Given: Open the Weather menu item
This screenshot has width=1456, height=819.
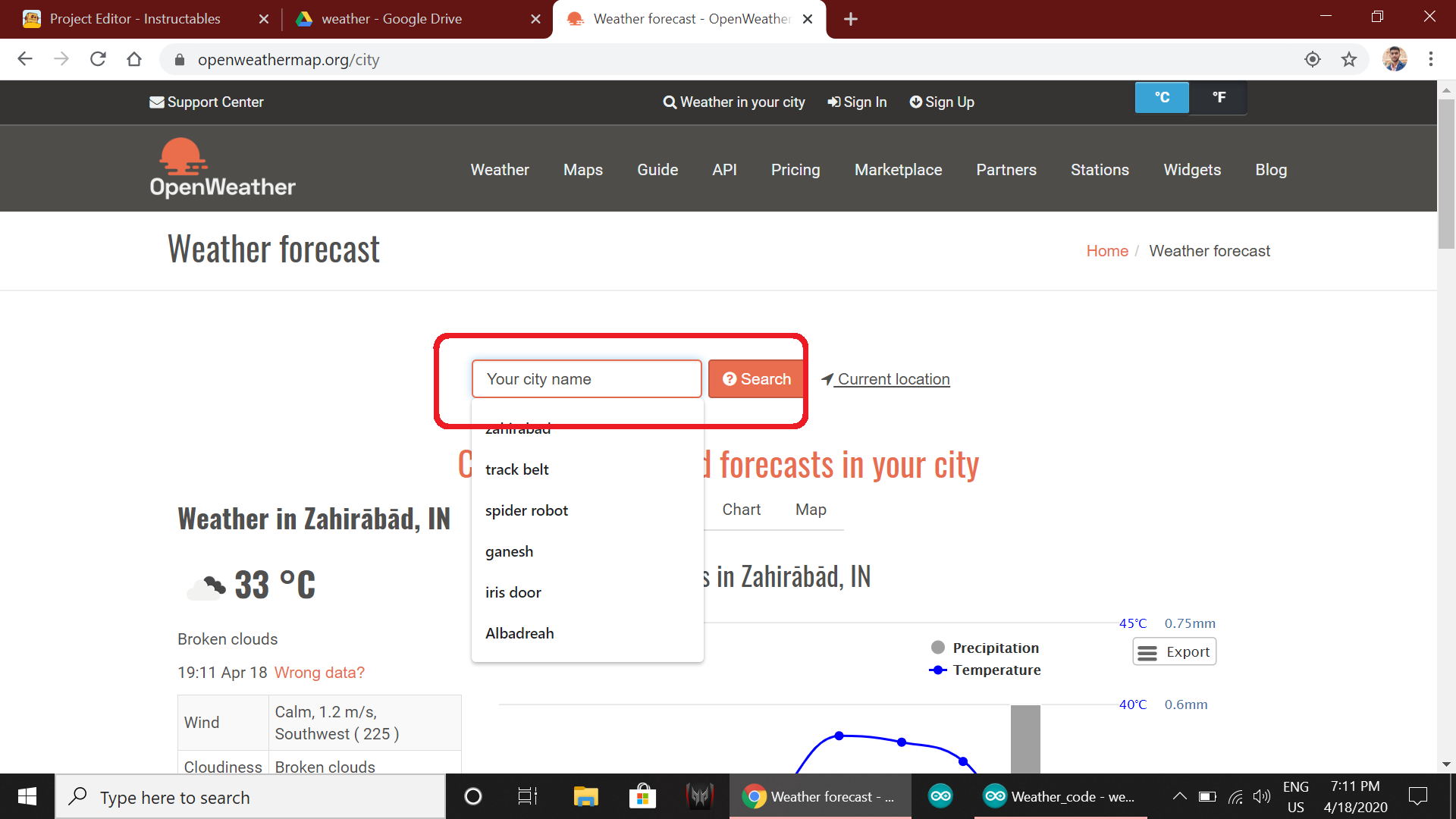Looking at the screenshot, I should pos(500,170).
